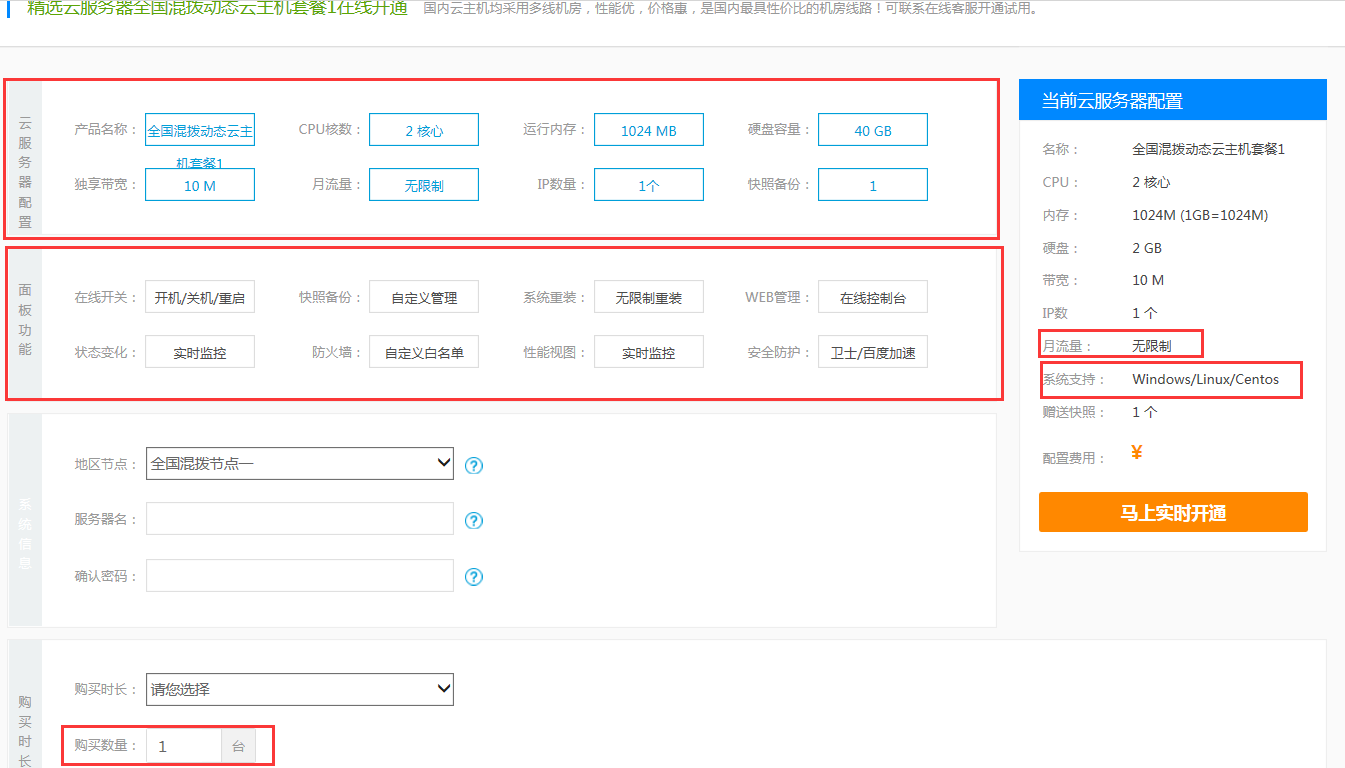This screenshot has width=1345, height=768.
Task: Select the 硬盘容量 40 GB box
Action: [873, 130]
